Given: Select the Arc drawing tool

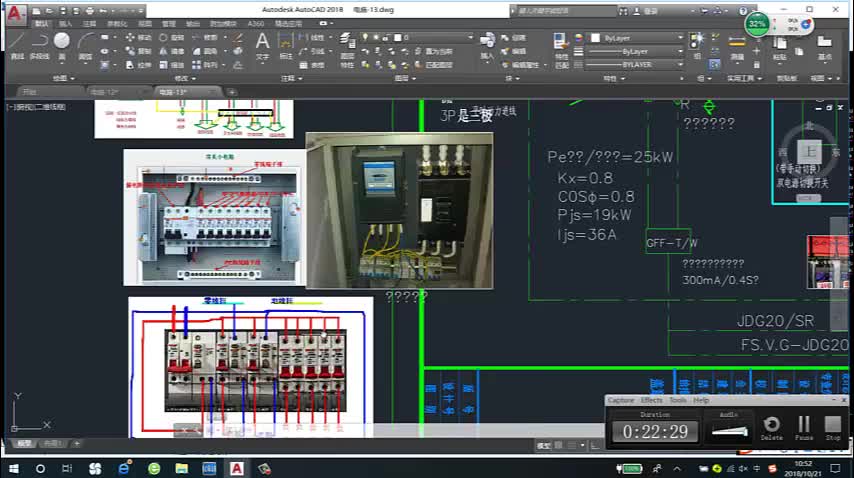Looking at the screenshot, I should pos(86,46).
